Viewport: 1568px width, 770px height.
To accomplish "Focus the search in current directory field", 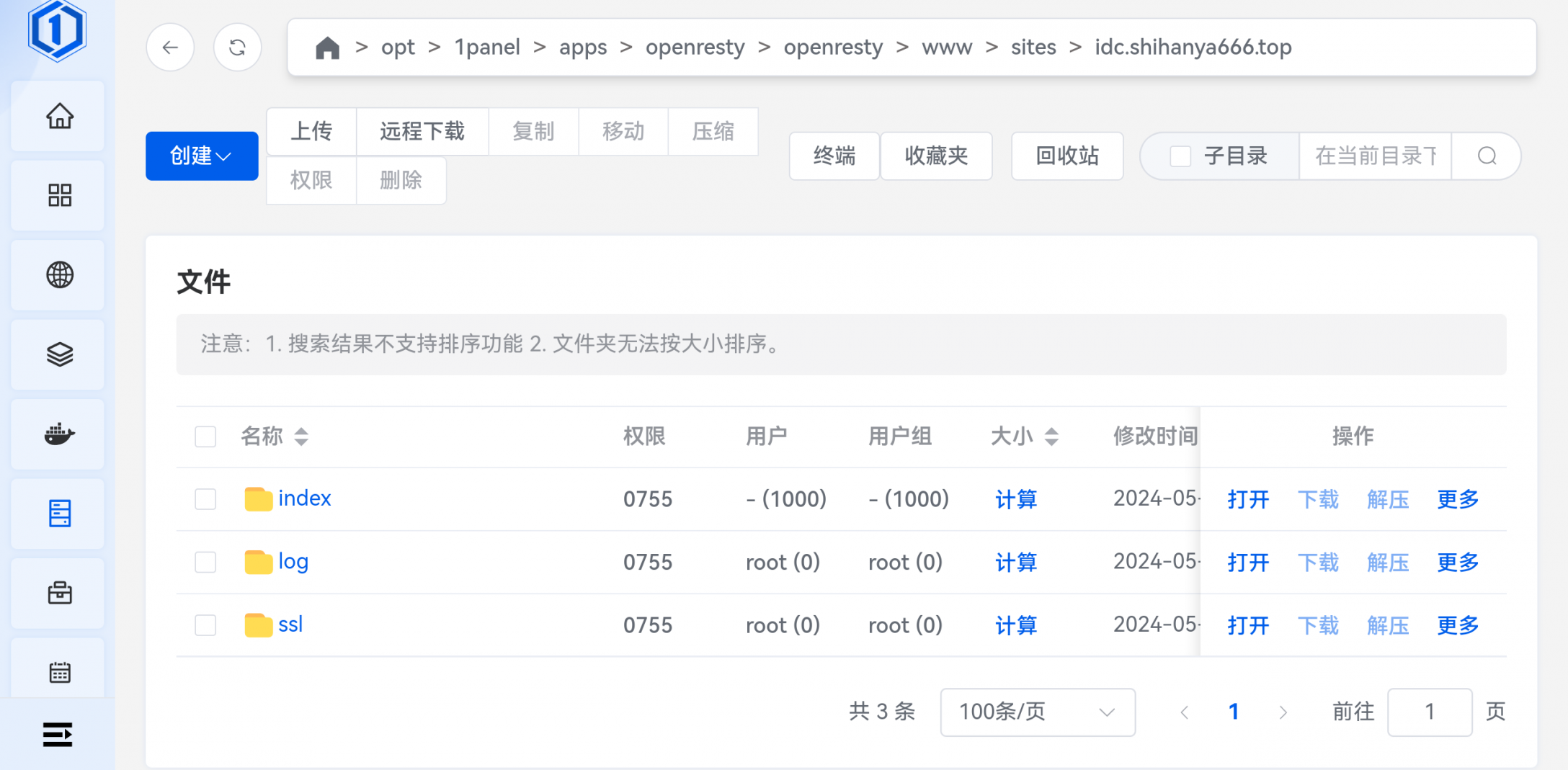I will [x=1375, y=156].
